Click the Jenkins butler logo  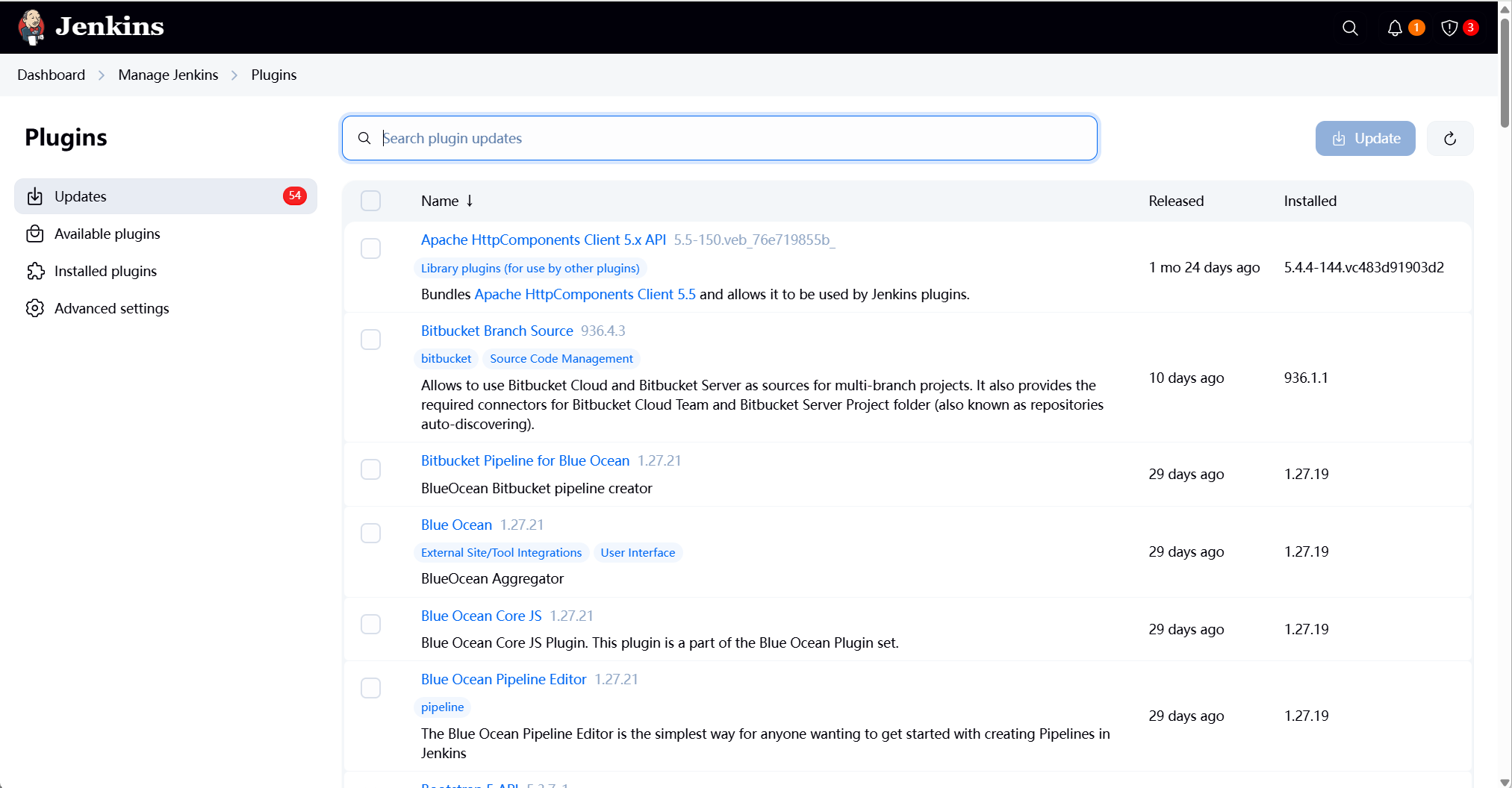[x=31, y=28]
